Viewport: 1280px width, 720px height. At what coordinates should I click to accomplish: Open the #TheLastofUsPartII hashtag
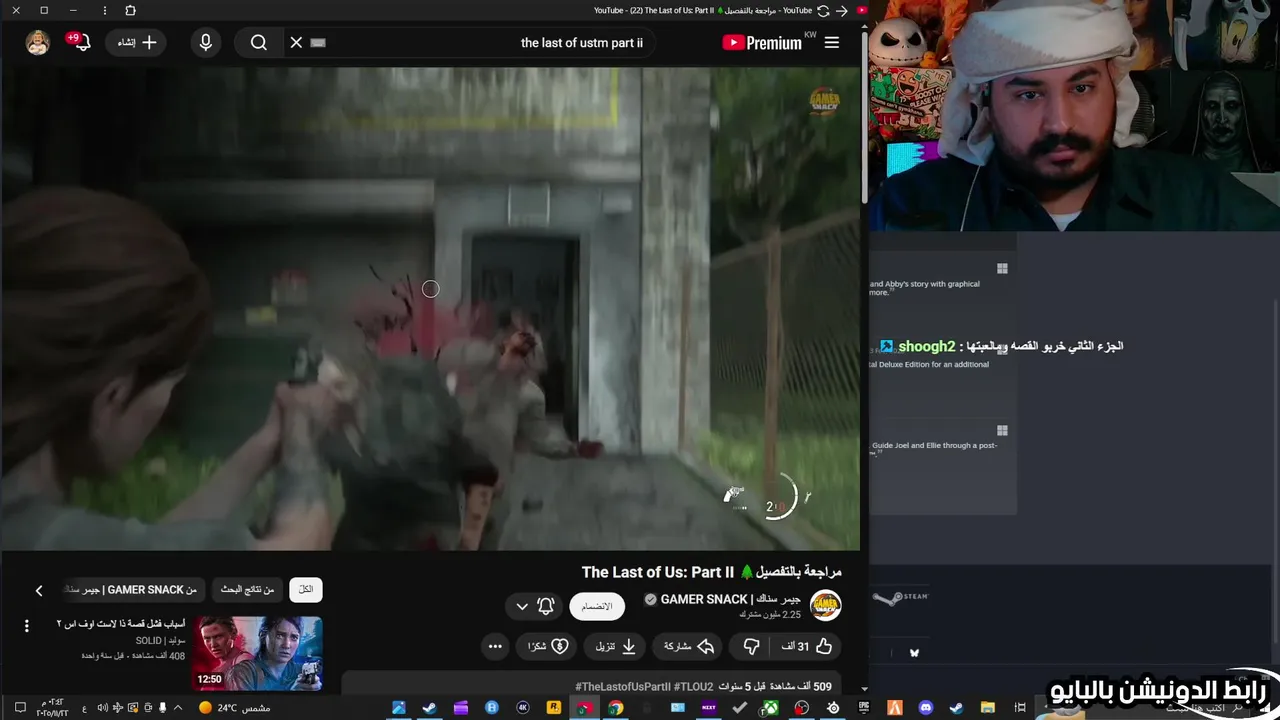click(622, 687)
